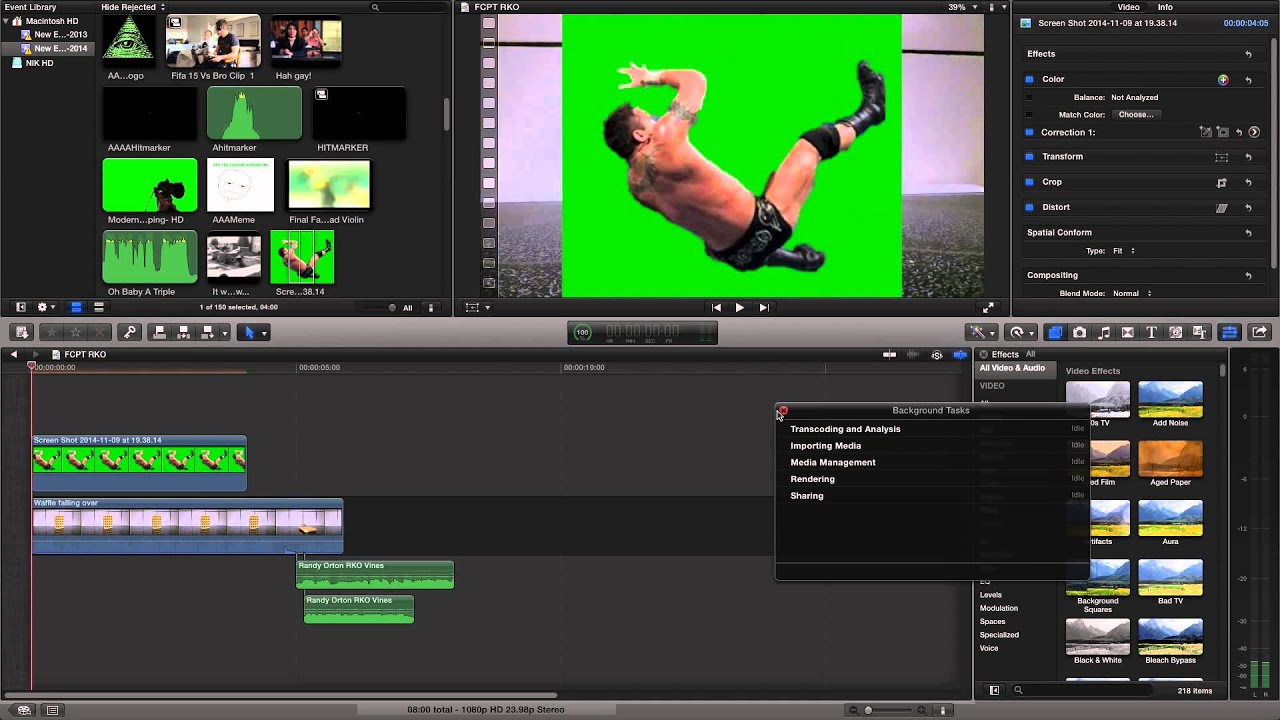Add a color correction with plus icon

click(x=1222, y=80)
